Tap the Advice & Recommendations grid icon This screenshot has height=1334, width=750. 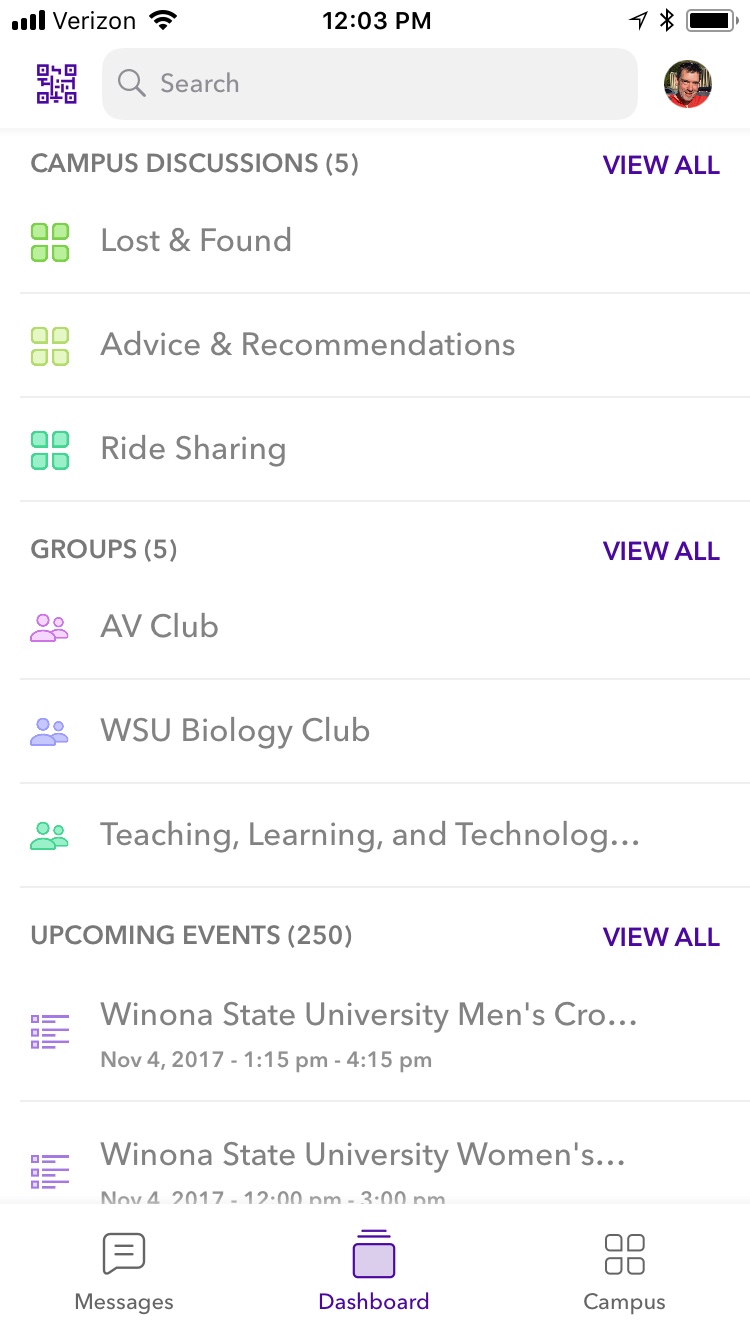coord(50,346)
